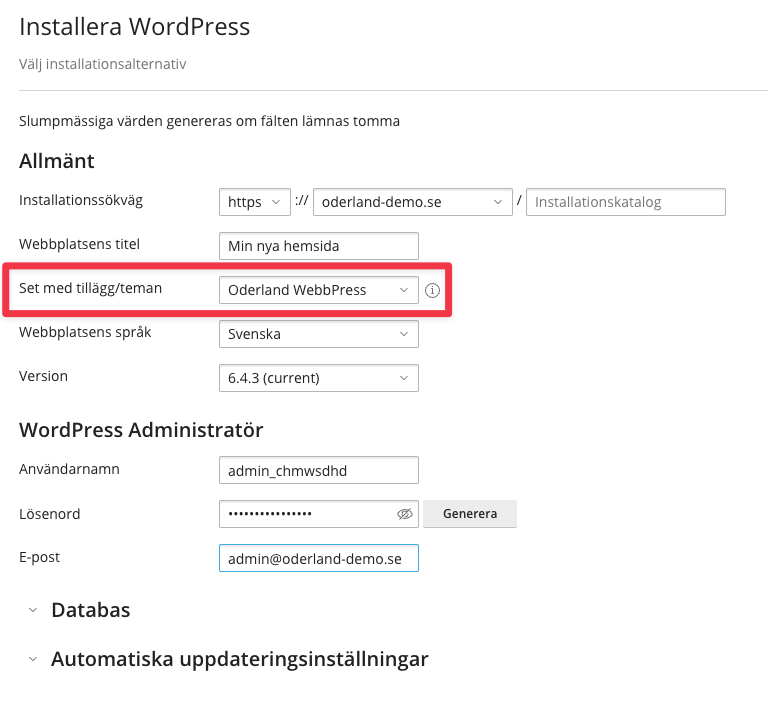Click the Installationssökväg label
The height and width of the screenshot is (714, 768).
pos(81,200)
